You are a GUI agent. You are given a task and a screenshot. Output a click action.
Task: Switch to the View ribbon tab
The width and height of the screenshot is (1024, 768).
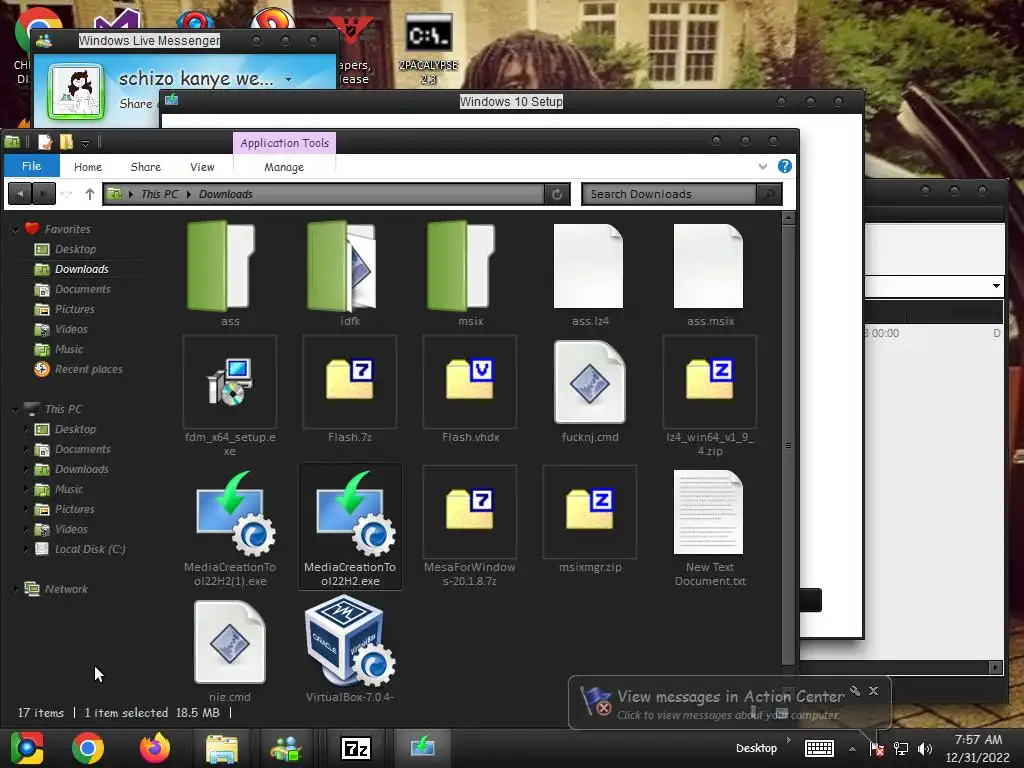tap(202, 167)
